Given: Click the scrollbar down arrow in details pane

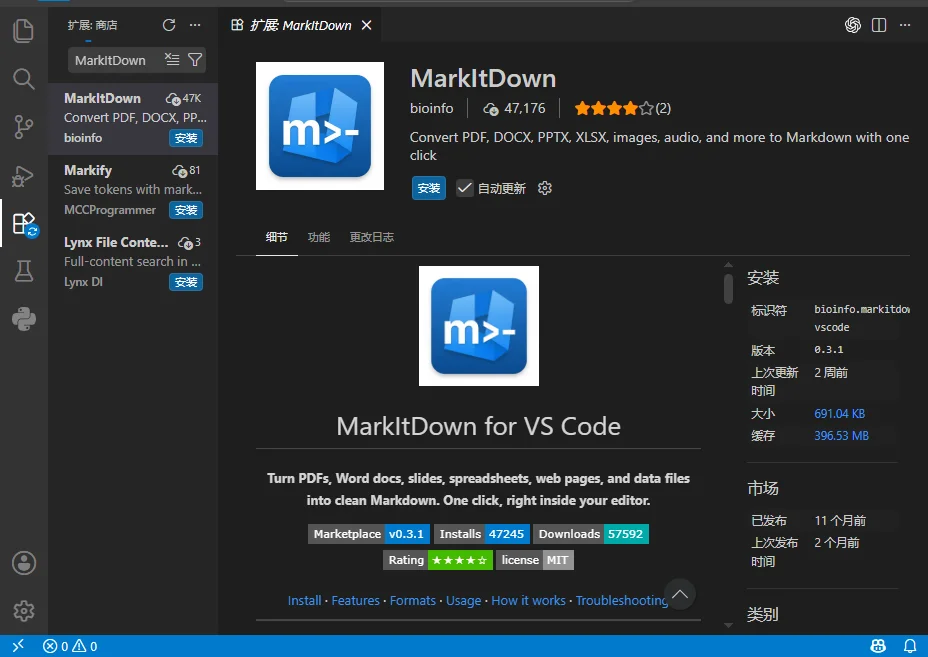Looking at the screenshot, I should pyautogui.click(x=729, y=625).
